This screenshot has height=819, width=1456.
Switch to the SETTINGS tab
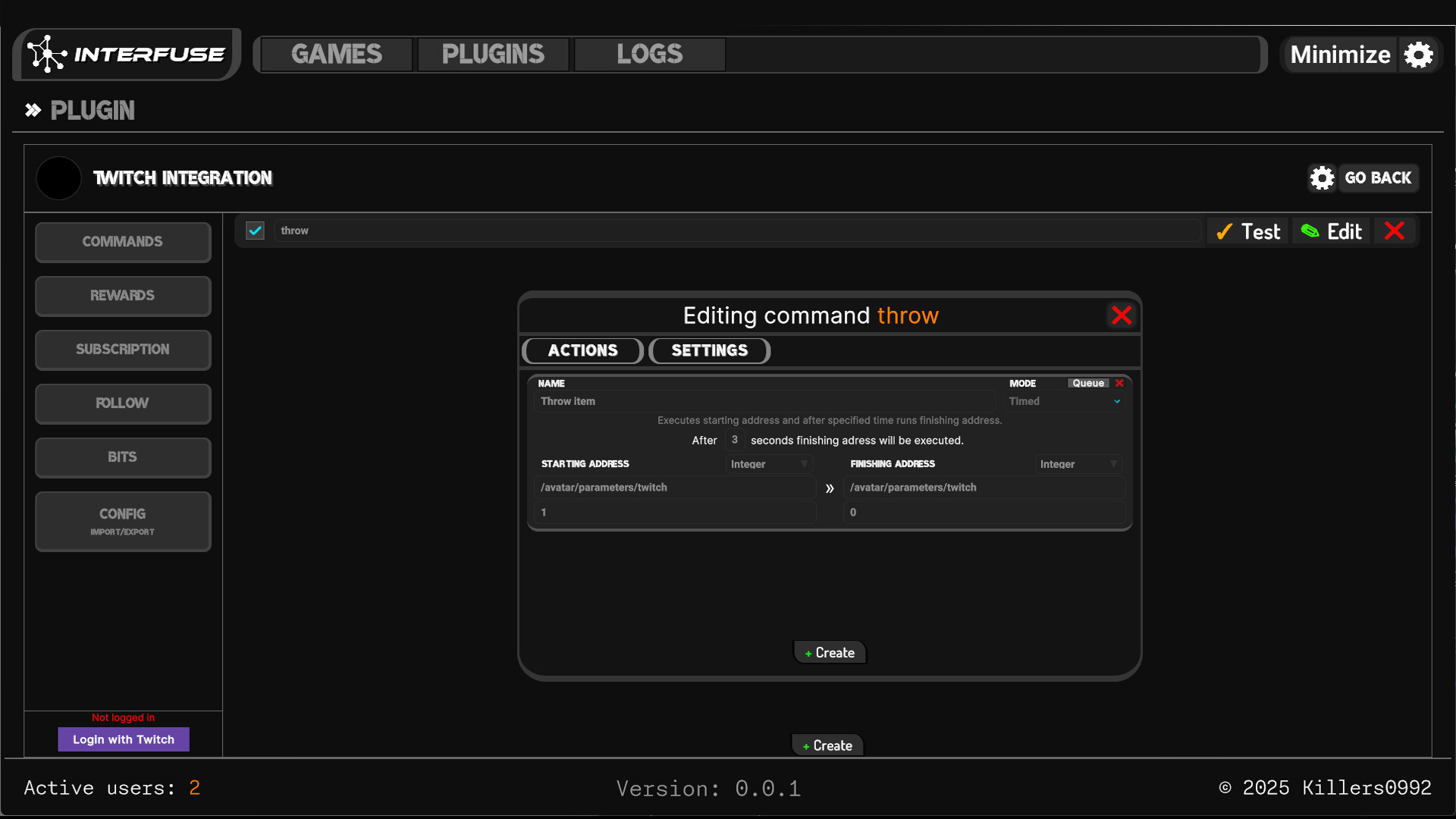point(709,350)
